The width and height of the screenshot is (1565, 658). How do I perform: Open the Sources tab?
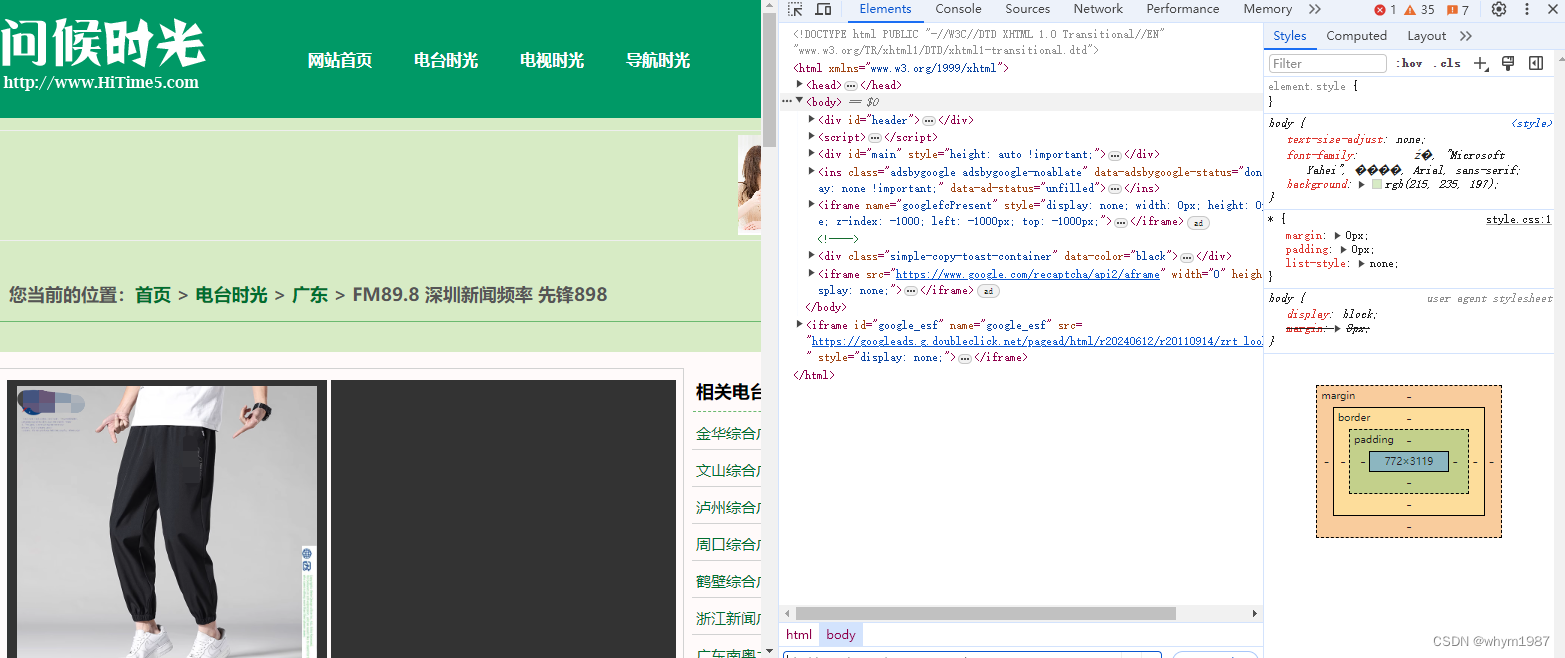click(x=1027, y=9)
